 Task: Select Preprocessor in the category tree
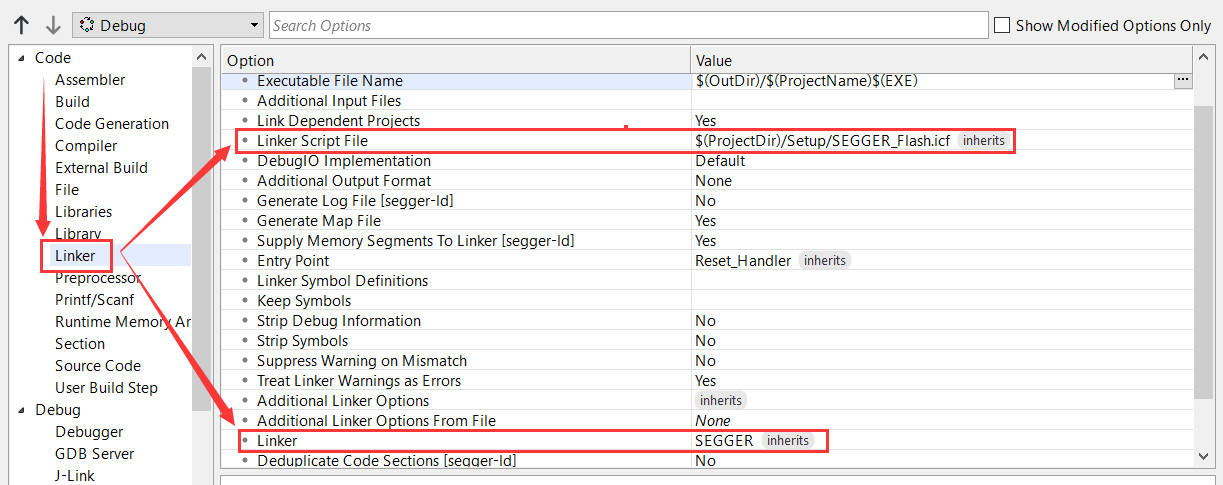coord(98,278)
